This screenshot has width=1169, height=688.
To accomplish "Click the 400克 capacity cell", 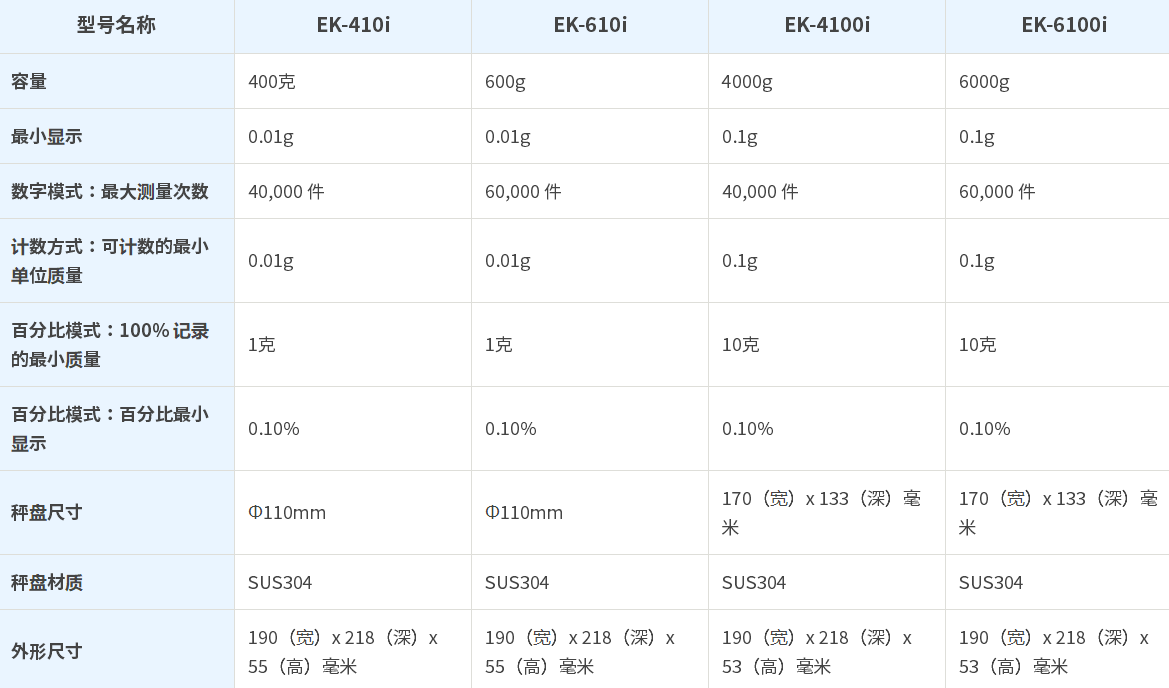I will (x=272, y=81).
